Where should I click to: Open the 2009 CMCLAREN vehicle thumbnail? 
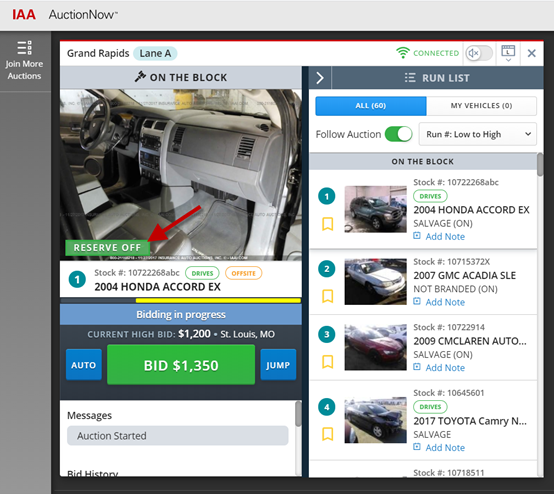[x=376, y=347]
